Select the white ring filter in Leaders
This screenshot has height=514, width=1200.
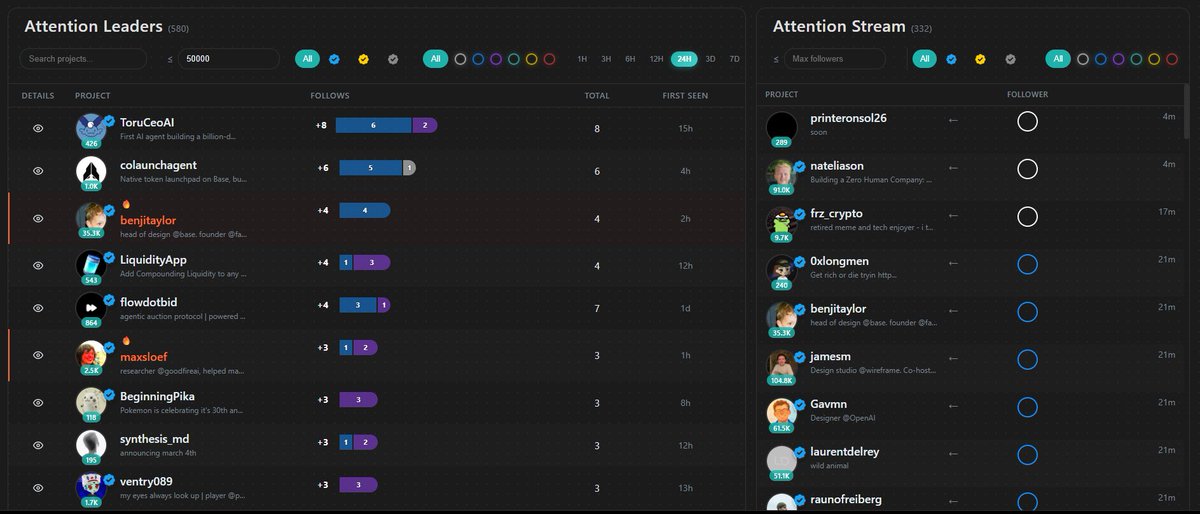[x=460, y=59]
